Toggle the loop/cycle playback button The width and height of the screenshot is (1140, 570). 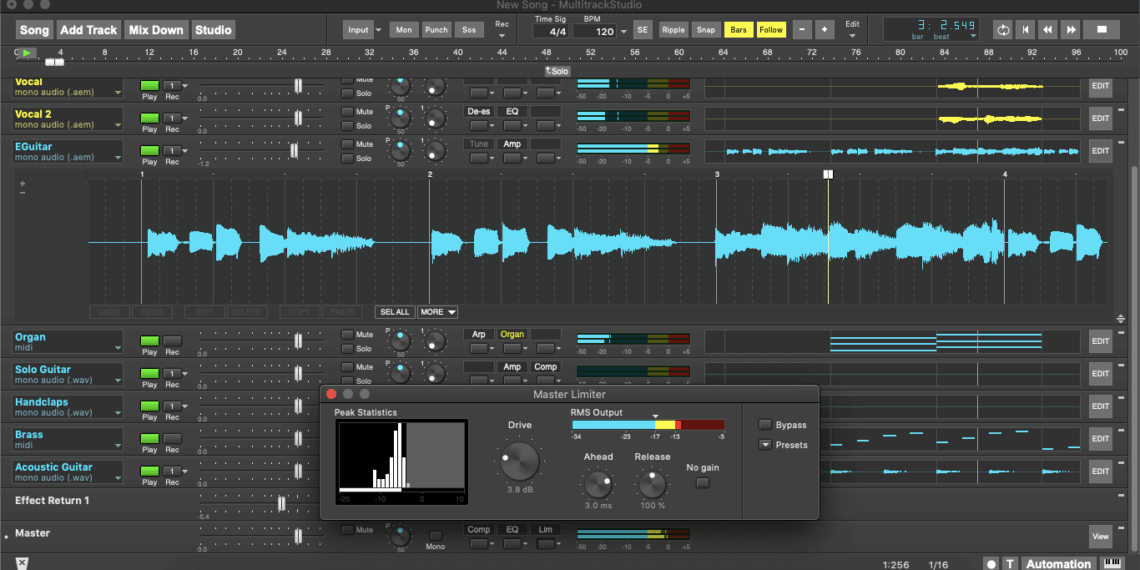pos(1002,30)
